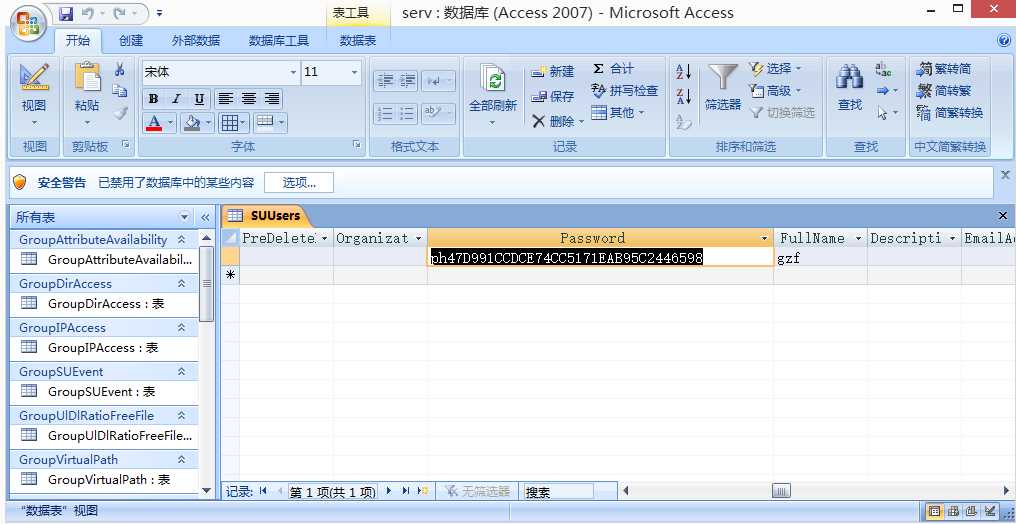Screen dimensions: 1016x524
Task: Click the record search (搜索) box
Action: pos(558,492)
